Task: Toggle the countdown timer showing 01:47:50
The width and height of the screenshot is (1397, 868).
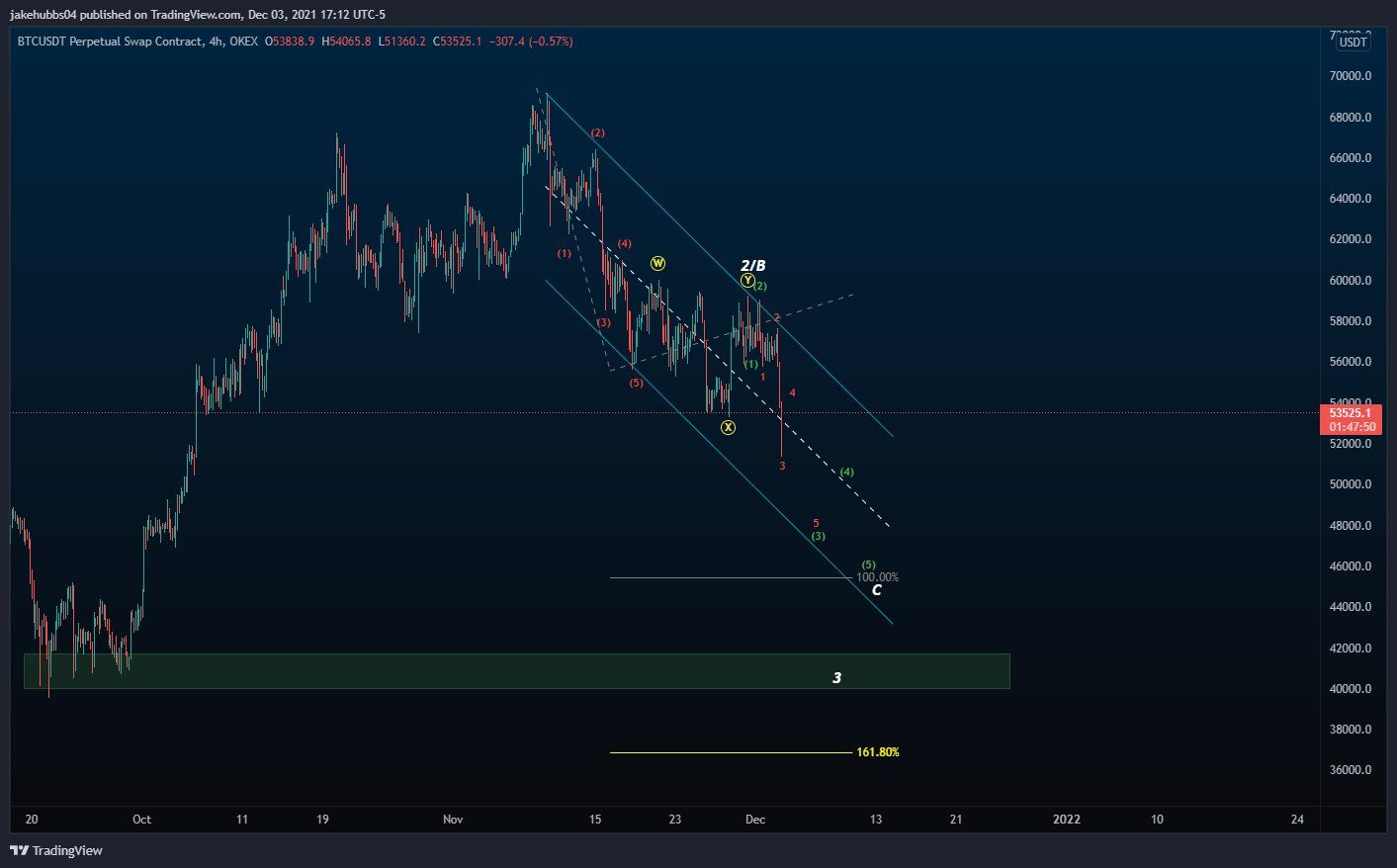Action: pos(1352,427)
